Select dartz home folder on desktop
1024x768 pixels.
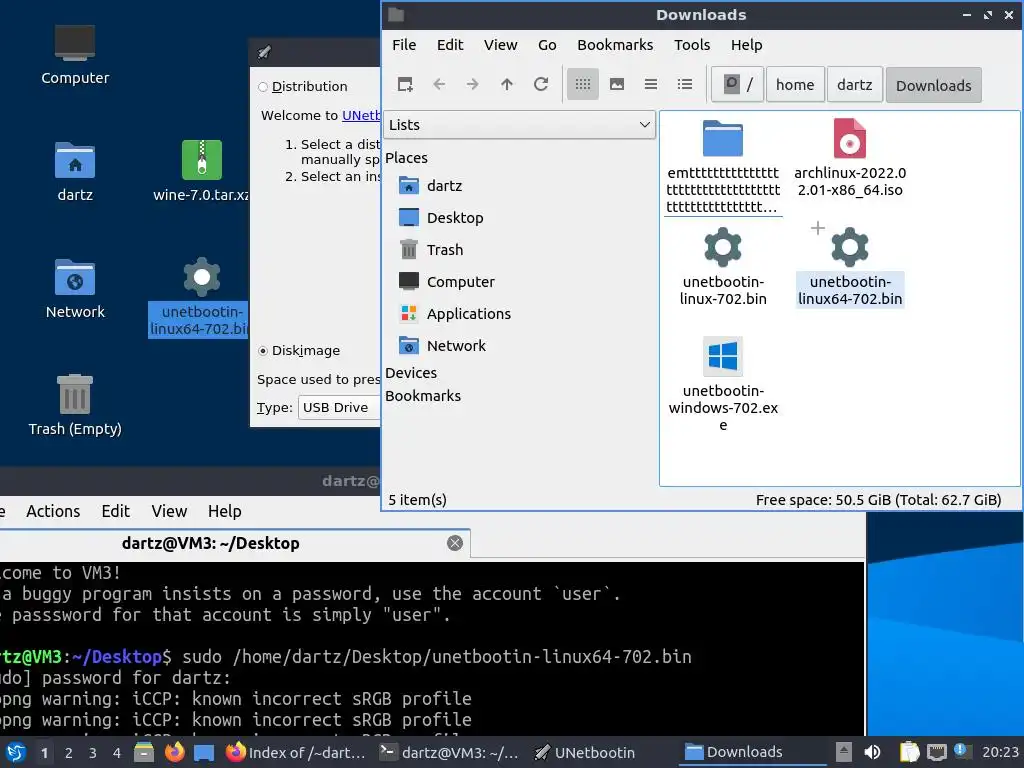click(x=75, y=172)
